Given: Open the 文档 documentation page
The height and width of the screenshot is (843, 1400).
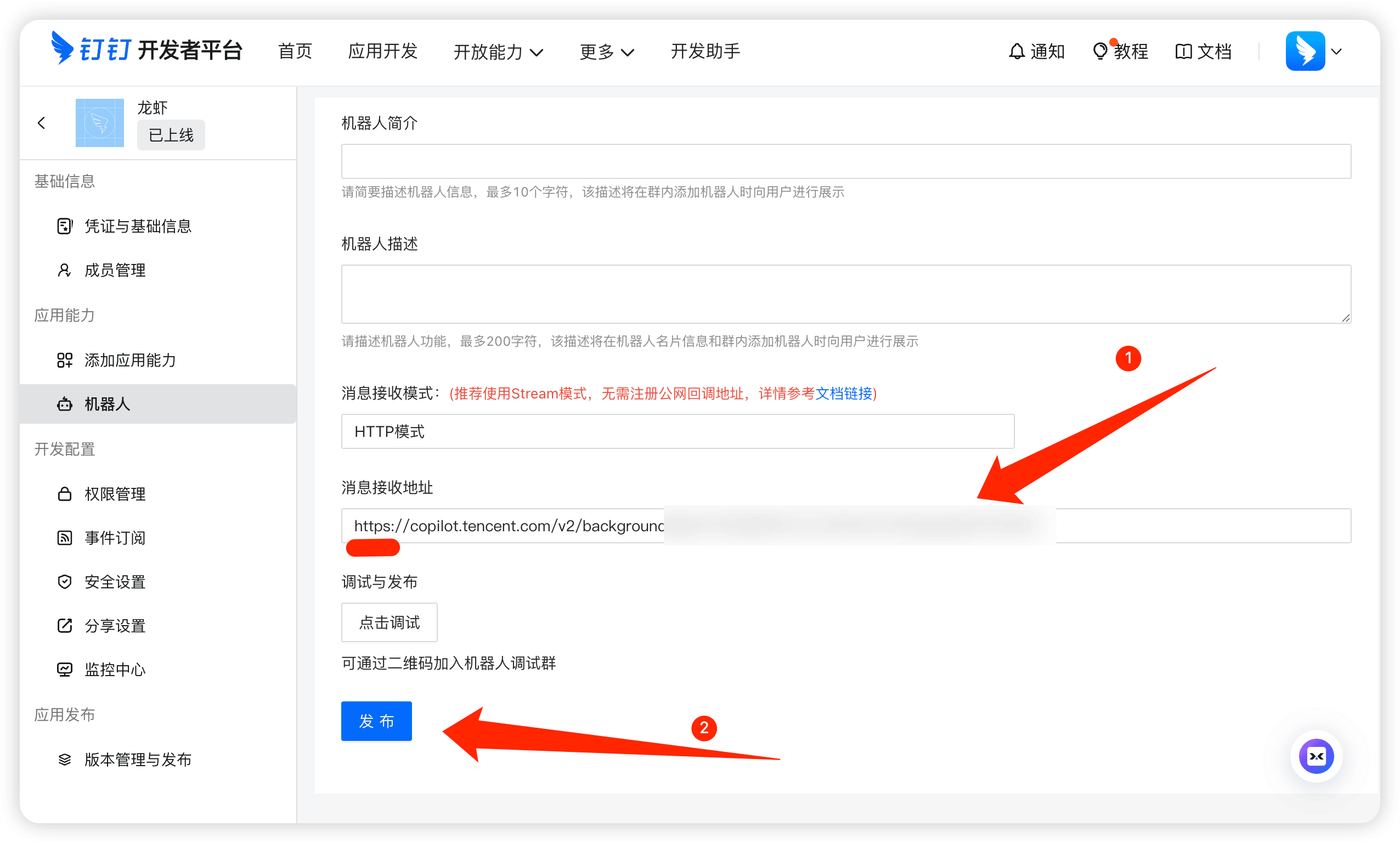Looking at the screenshot, I should pos(1203,51).
